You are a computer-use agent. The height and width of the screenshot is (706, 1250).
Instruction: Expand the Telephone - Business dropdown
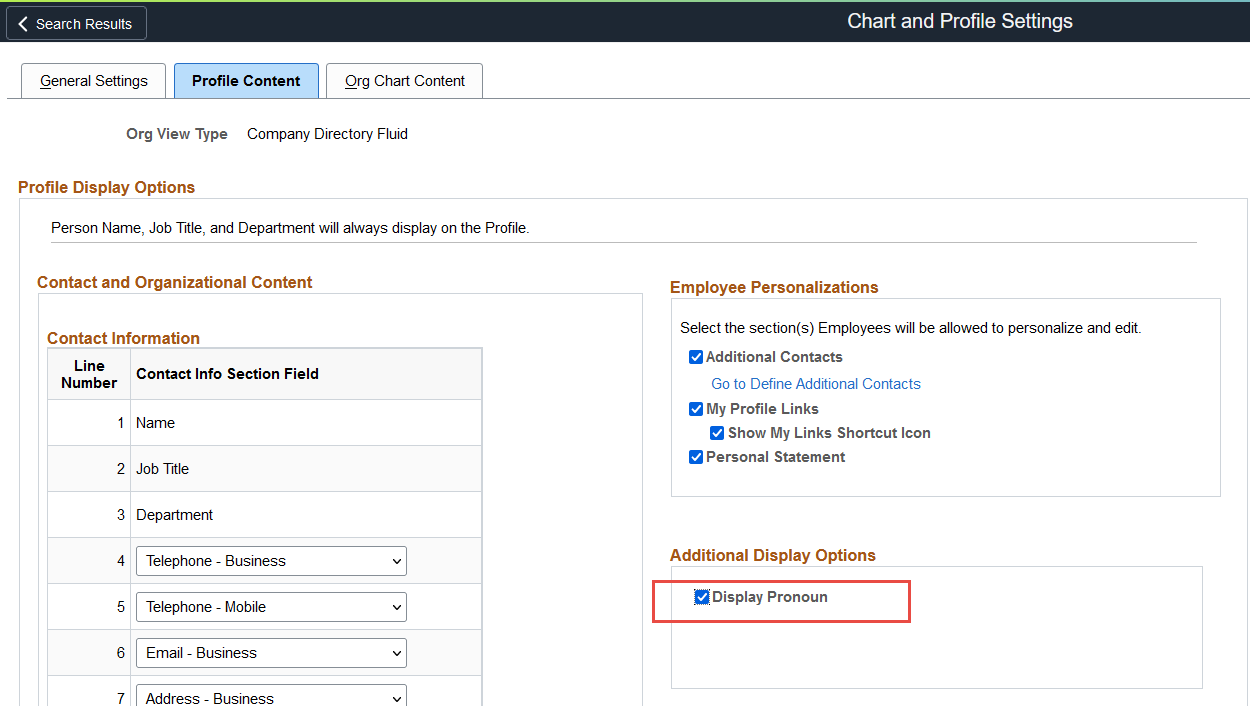pyautogui.click(x=271, y=561)
